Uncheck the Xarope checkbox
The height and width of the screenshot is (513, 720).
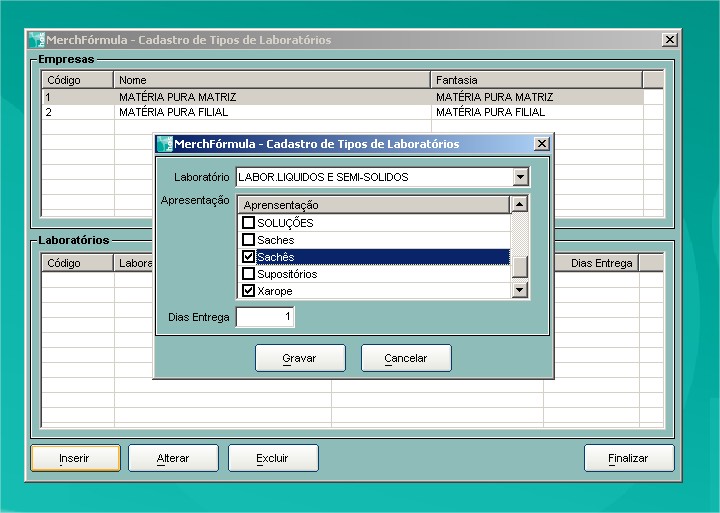coord(249,291)
